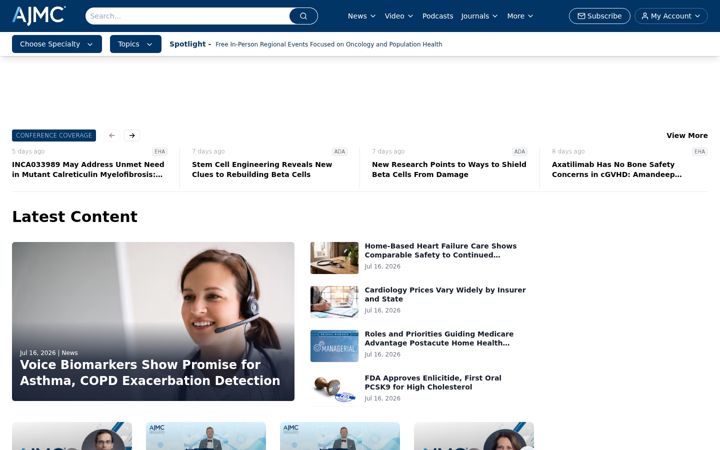This screenshot has height=450, width=720.
Task: Open Home-Based Heart Failure Care article
Action: coord(440,250)
